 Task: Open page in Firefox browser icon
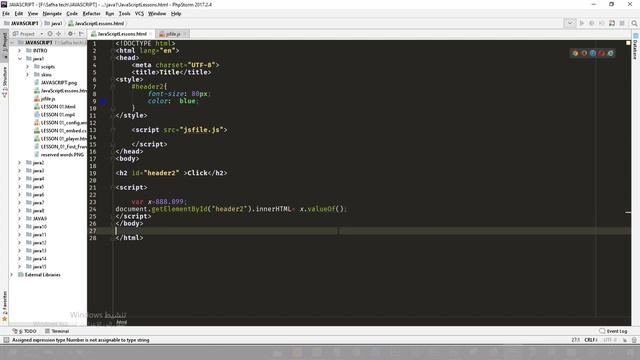click(584, 53)
